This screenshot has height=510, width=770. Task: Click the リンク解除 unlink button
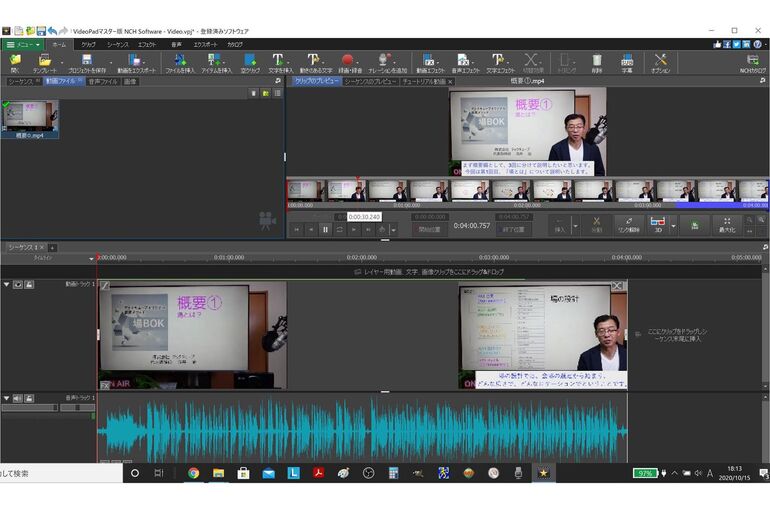pos(628,225)
